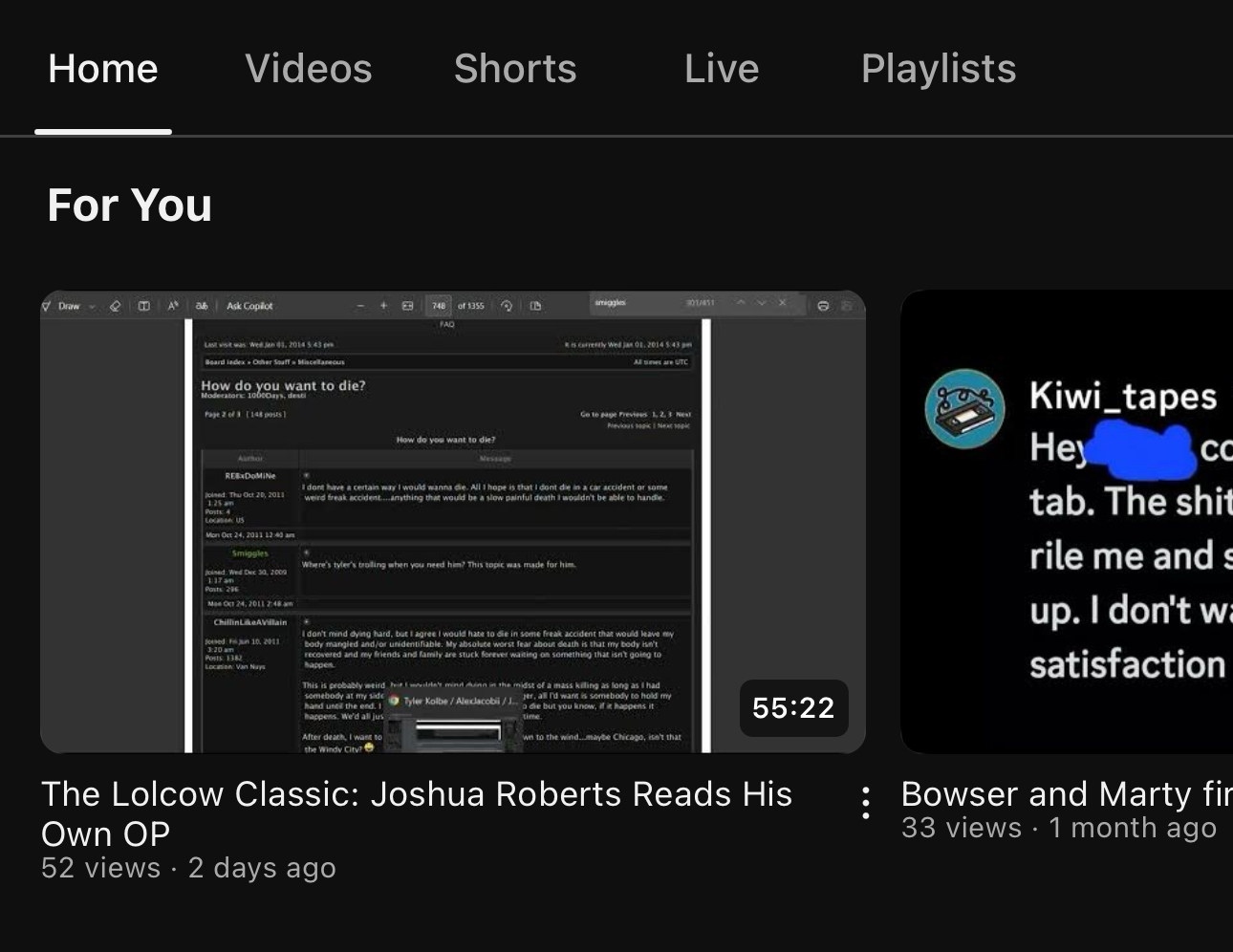The height and width of the screenshot is (952, 1233).
Task: Play the Lolcow Classic video thumbnail
Action: click(x=453, y=522)
